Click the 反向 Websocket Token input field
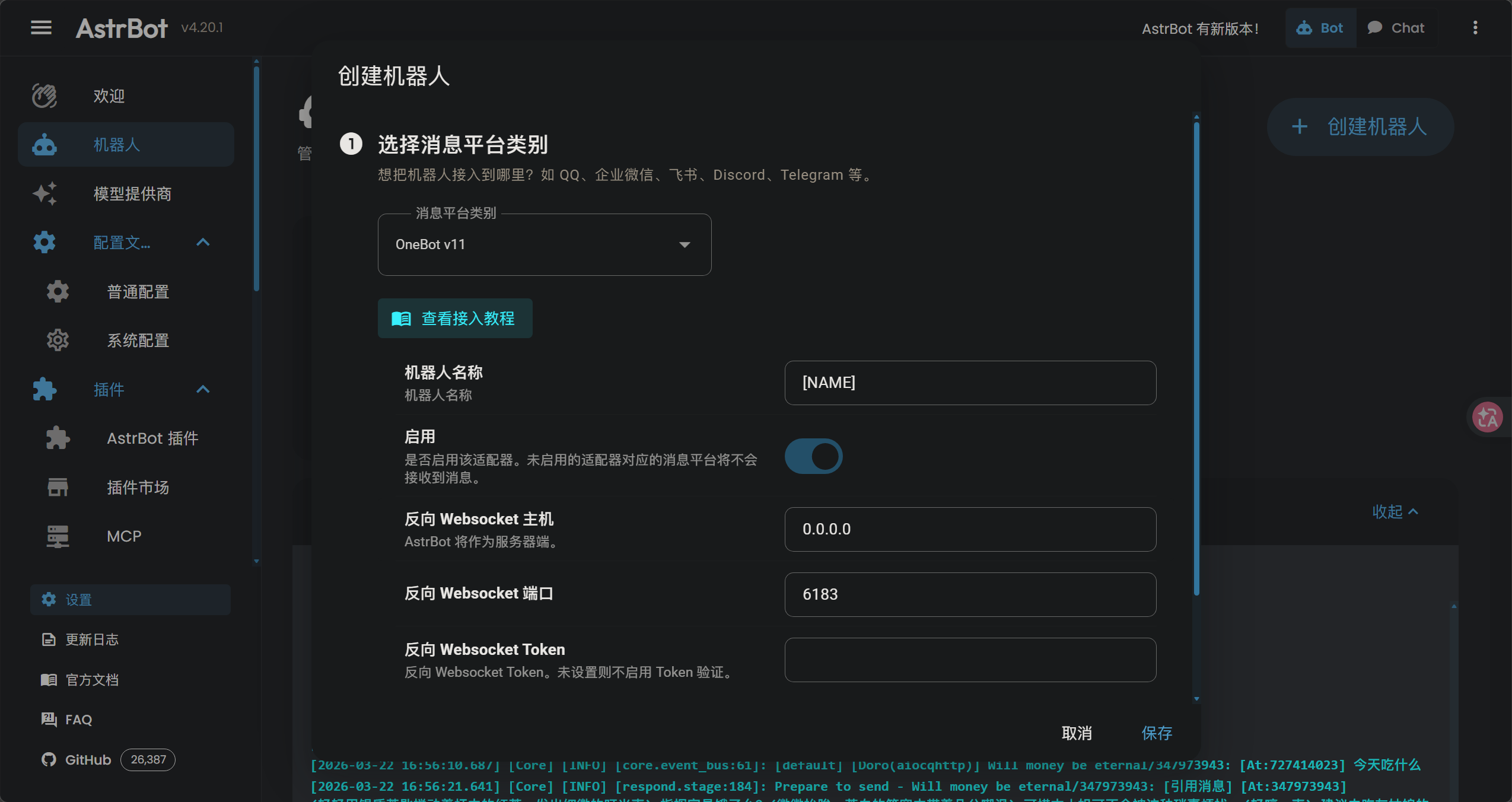The height and width of the screenshot is (802, 1512). (970, 660)
